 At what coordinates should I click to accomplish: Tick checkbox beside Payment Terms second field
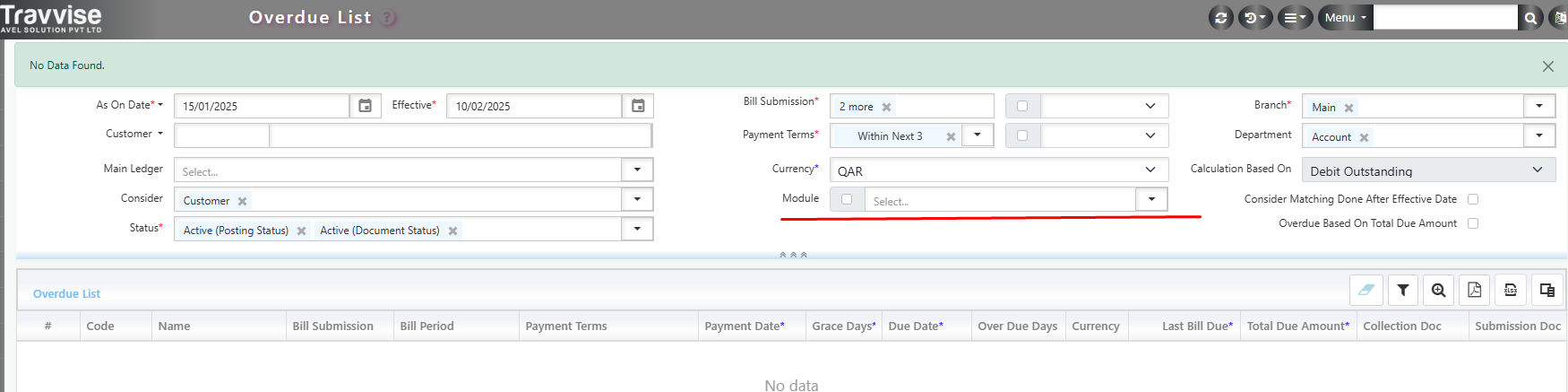tap(1022, 135)
